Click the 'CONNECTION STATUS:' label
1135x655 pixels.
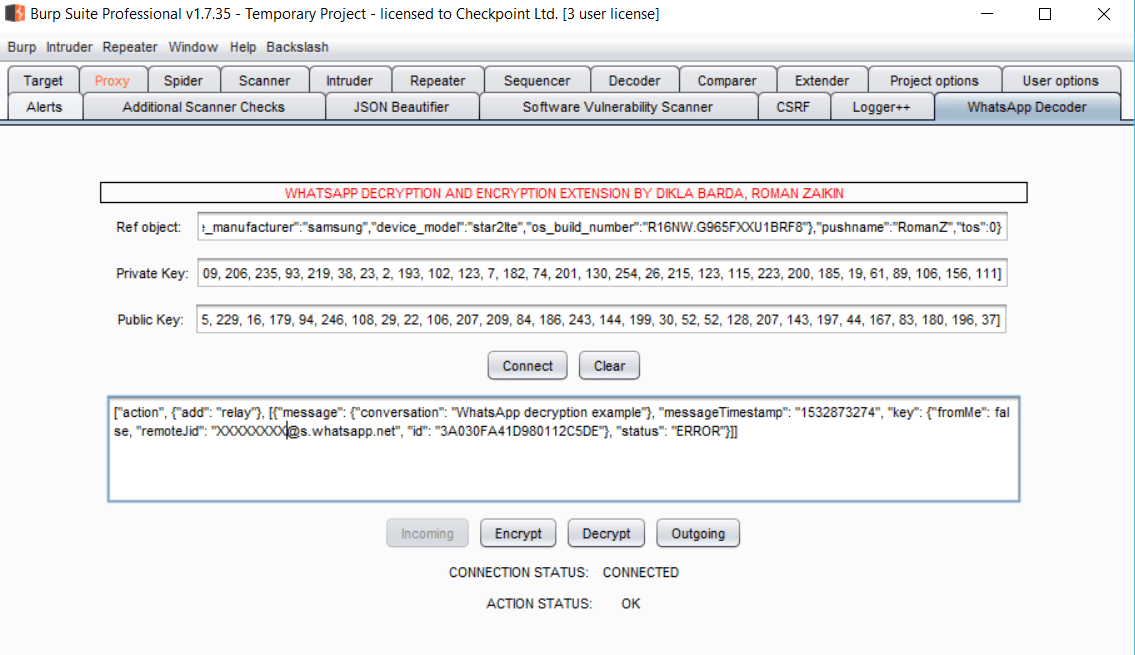coord(518,572)
